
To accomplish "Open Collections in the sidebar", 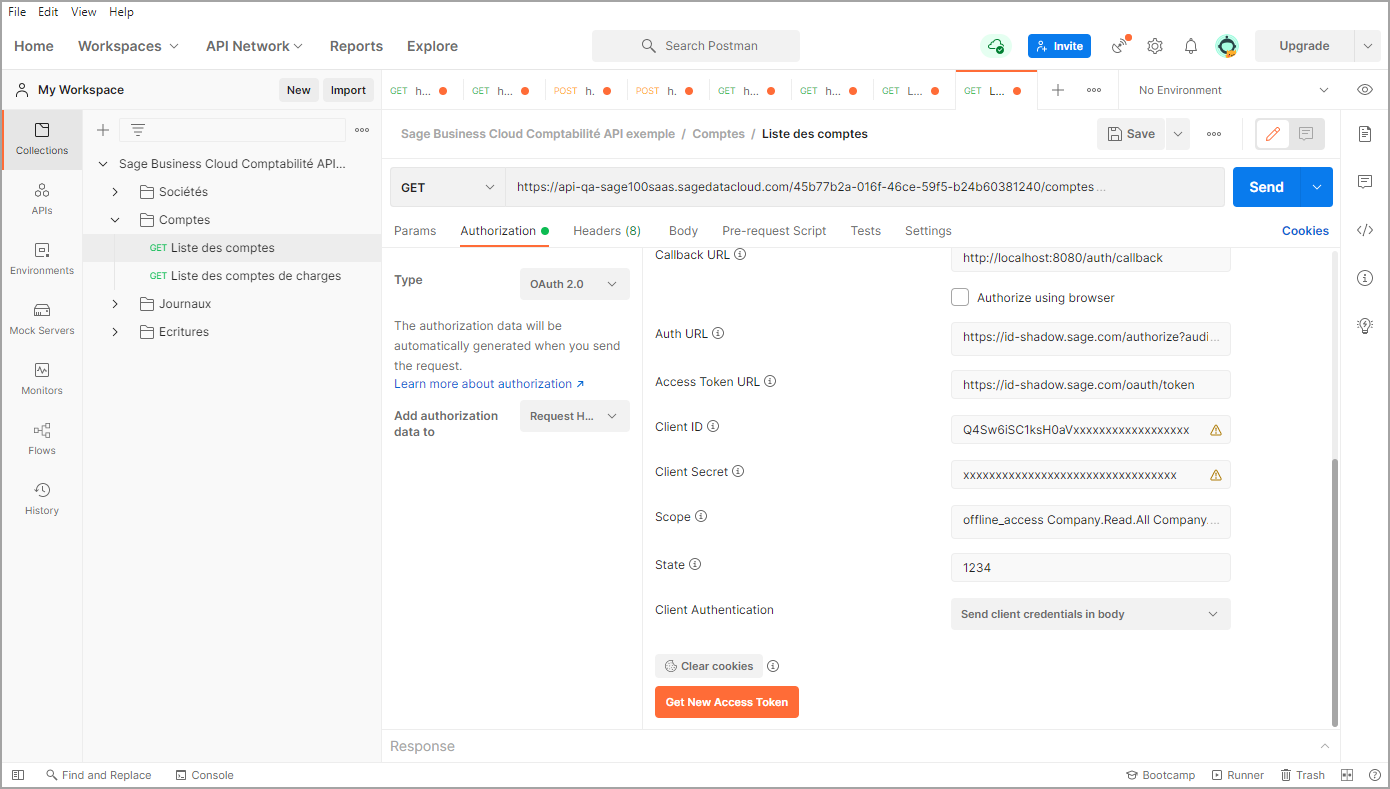I will point(42,139).
